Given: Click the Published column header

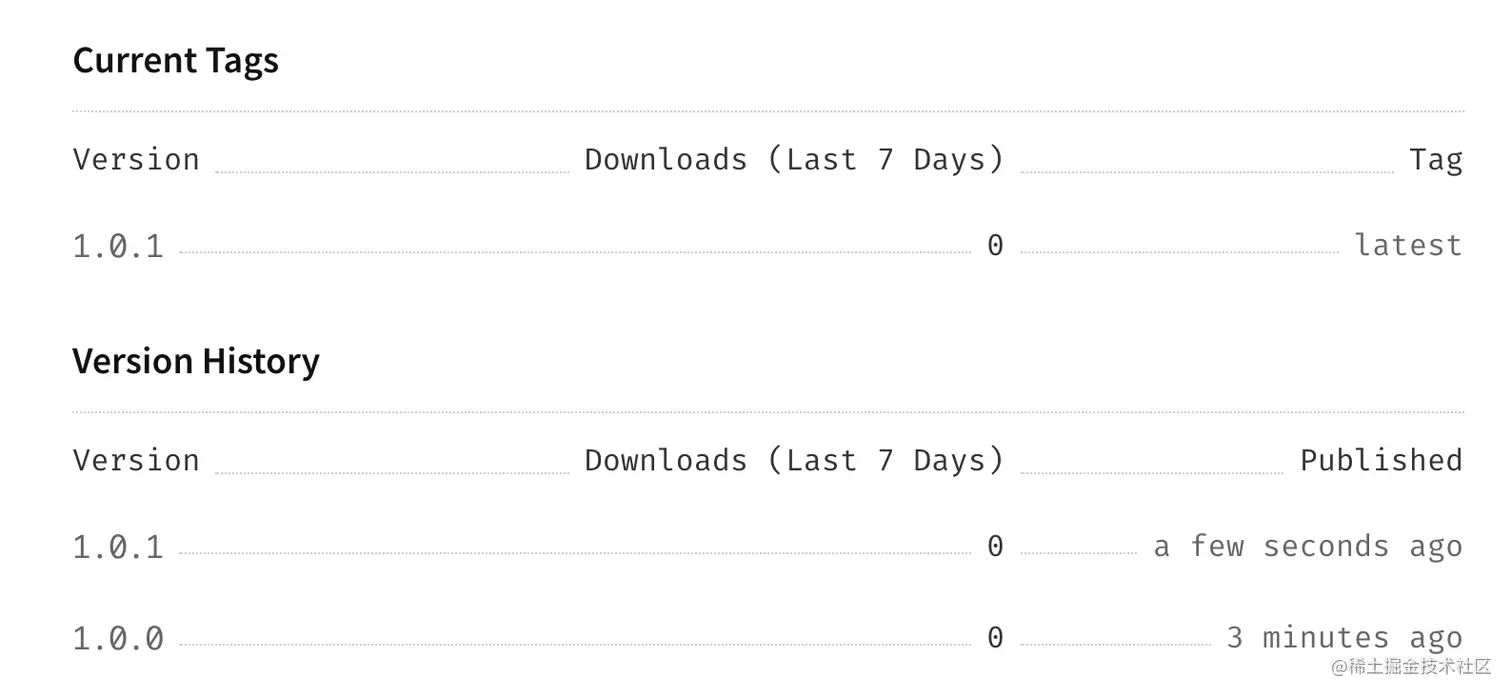Looking at the screenshot, I should pyautogui.click(x=1381, y=461).
